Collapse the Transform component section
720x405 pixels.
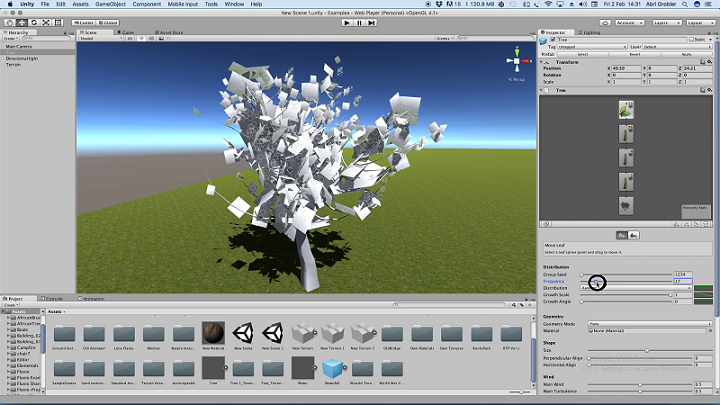542,62
